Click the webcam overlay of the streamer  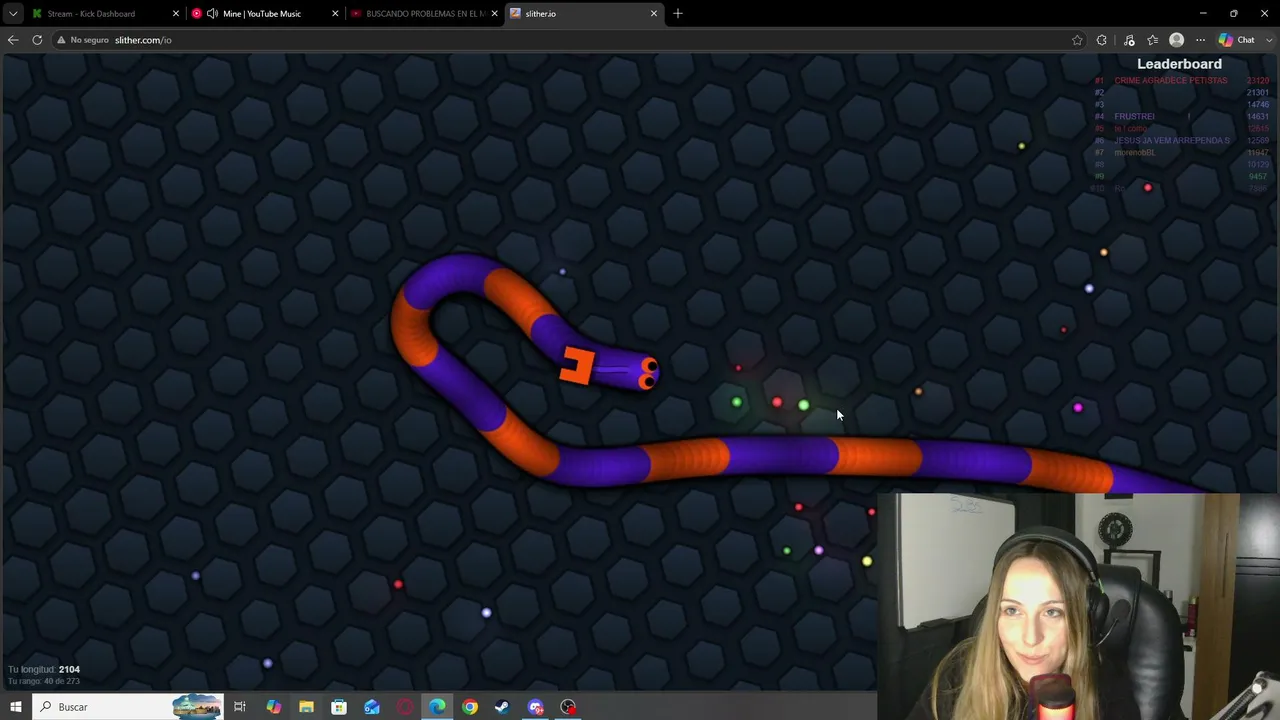[1078, 606]
